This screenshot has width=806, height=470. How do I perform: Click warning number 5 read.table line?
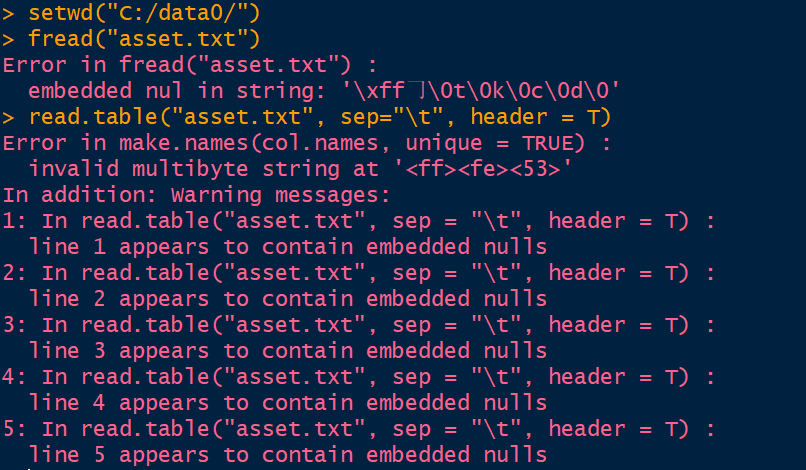(359, 429)
